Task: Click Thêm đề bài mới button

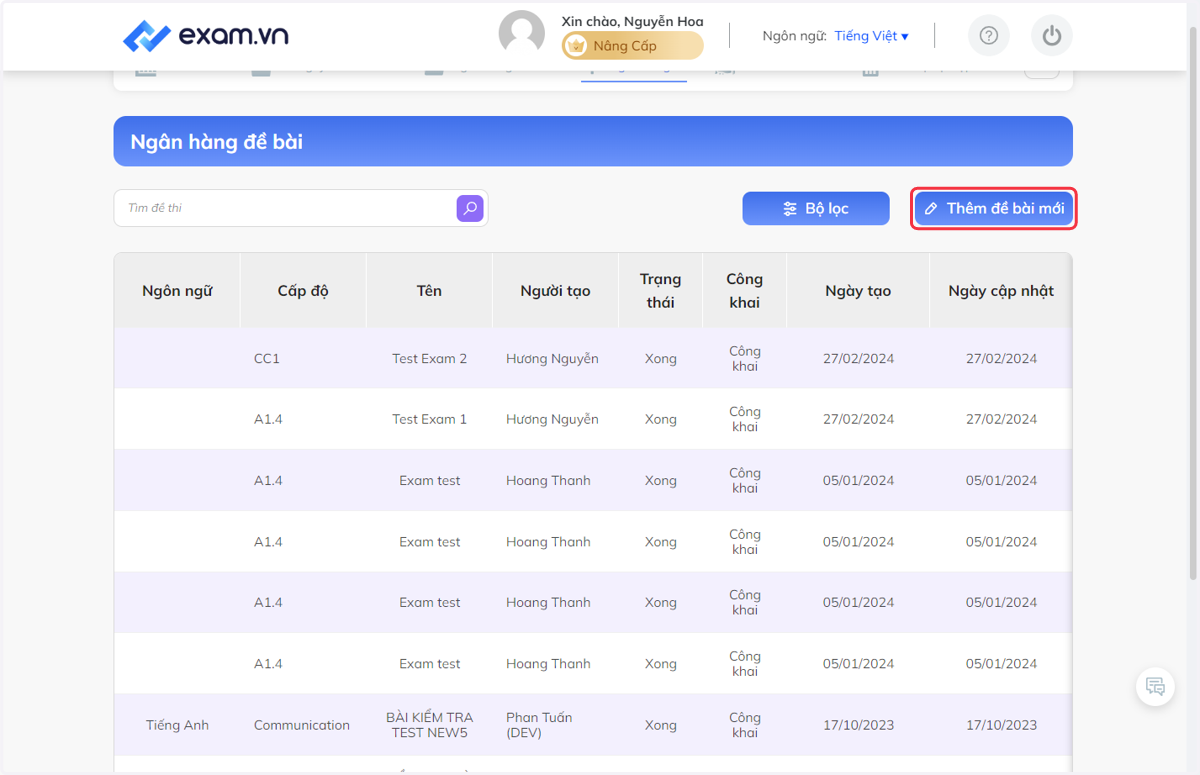Action: pyautogui.click(x=994, y=208)
